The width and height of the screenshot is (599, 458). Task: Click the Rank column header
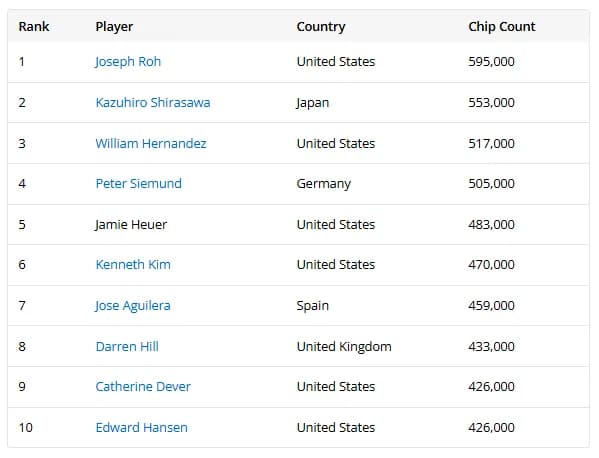[x=34, y=27]
